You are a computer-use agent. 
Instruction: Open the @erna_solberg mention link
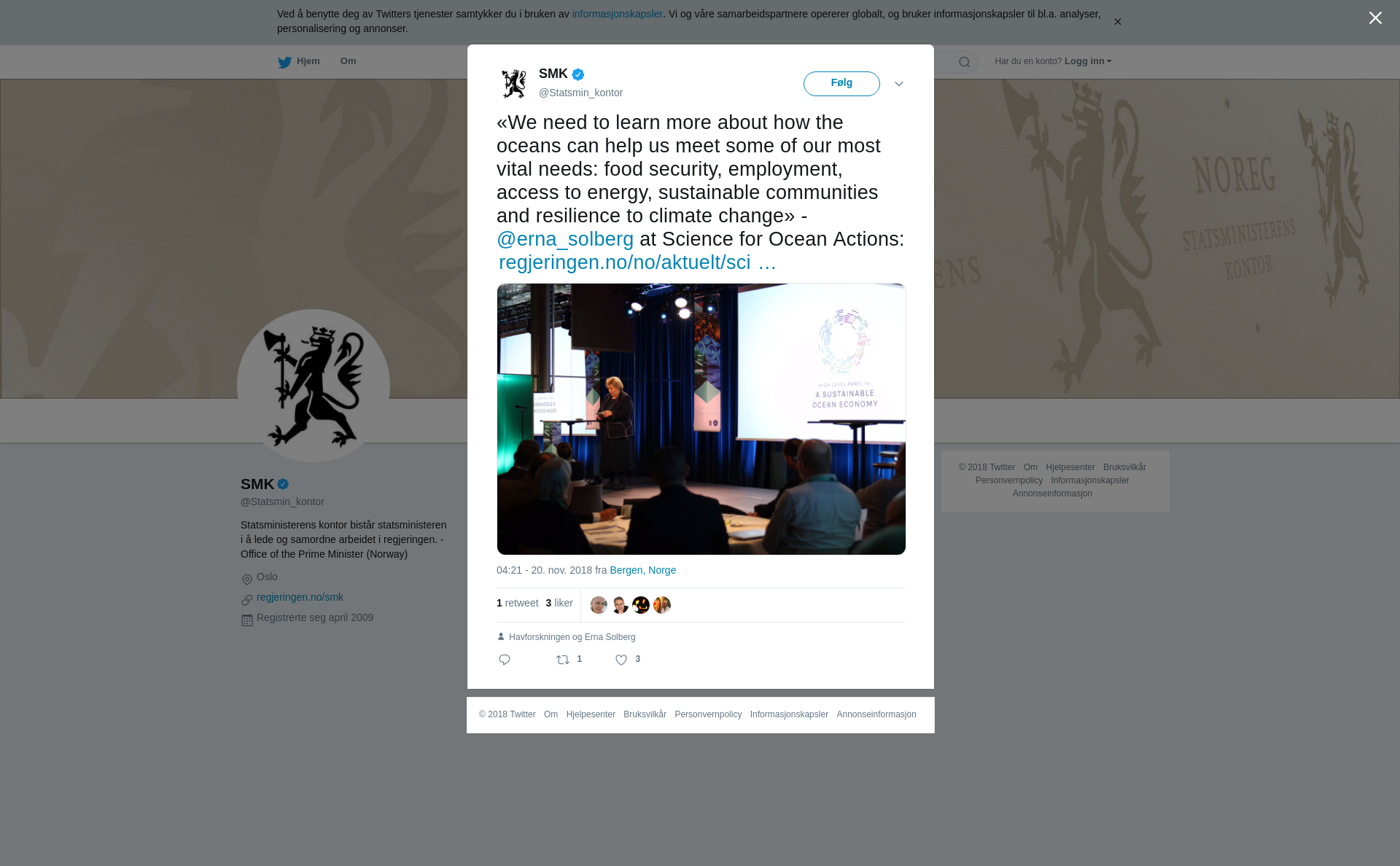point(565,239)
